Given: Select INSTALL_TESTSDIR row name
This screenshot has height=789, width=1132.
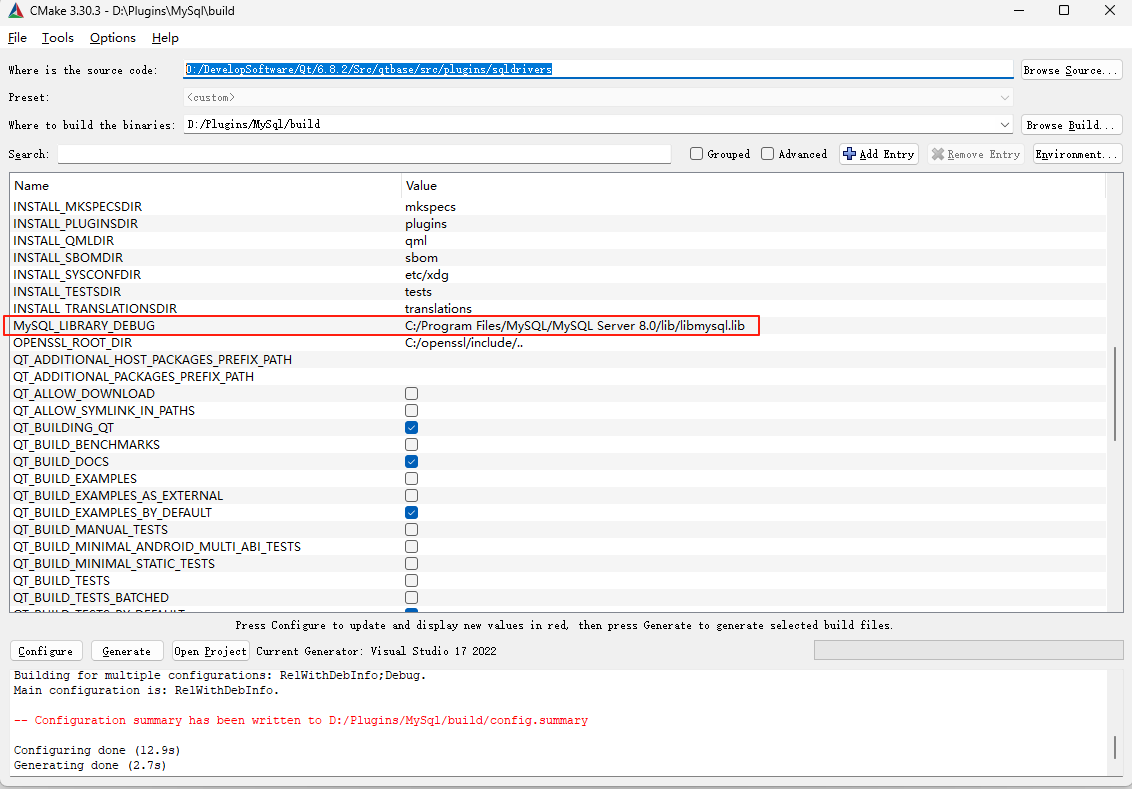Looking at the screenshot, I should (x=67, y=292).
